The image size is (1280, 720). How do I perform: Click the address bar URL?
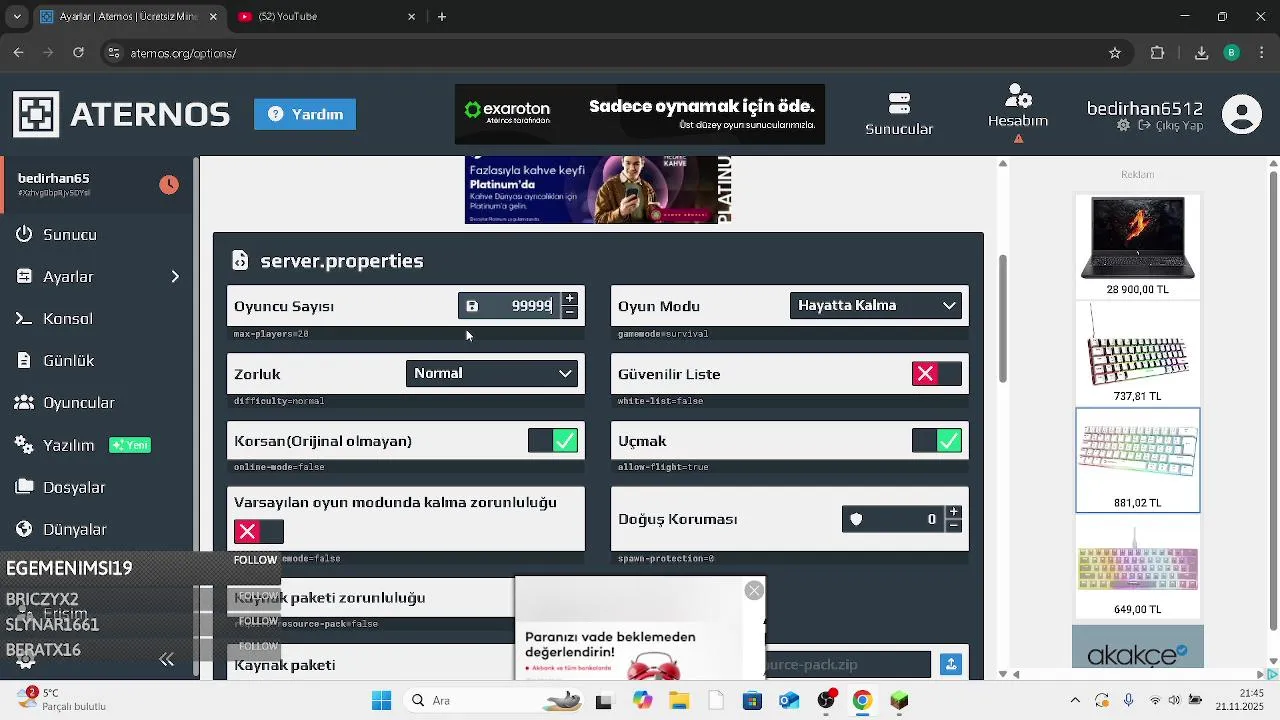click(183, 53)
